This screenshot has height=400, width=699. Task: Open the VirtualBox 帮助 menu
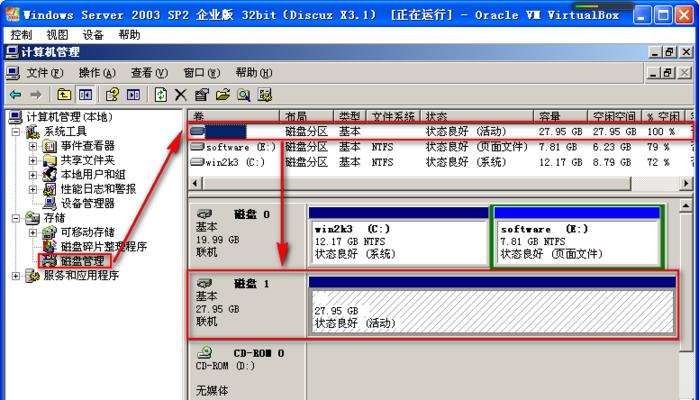point(129,35)
